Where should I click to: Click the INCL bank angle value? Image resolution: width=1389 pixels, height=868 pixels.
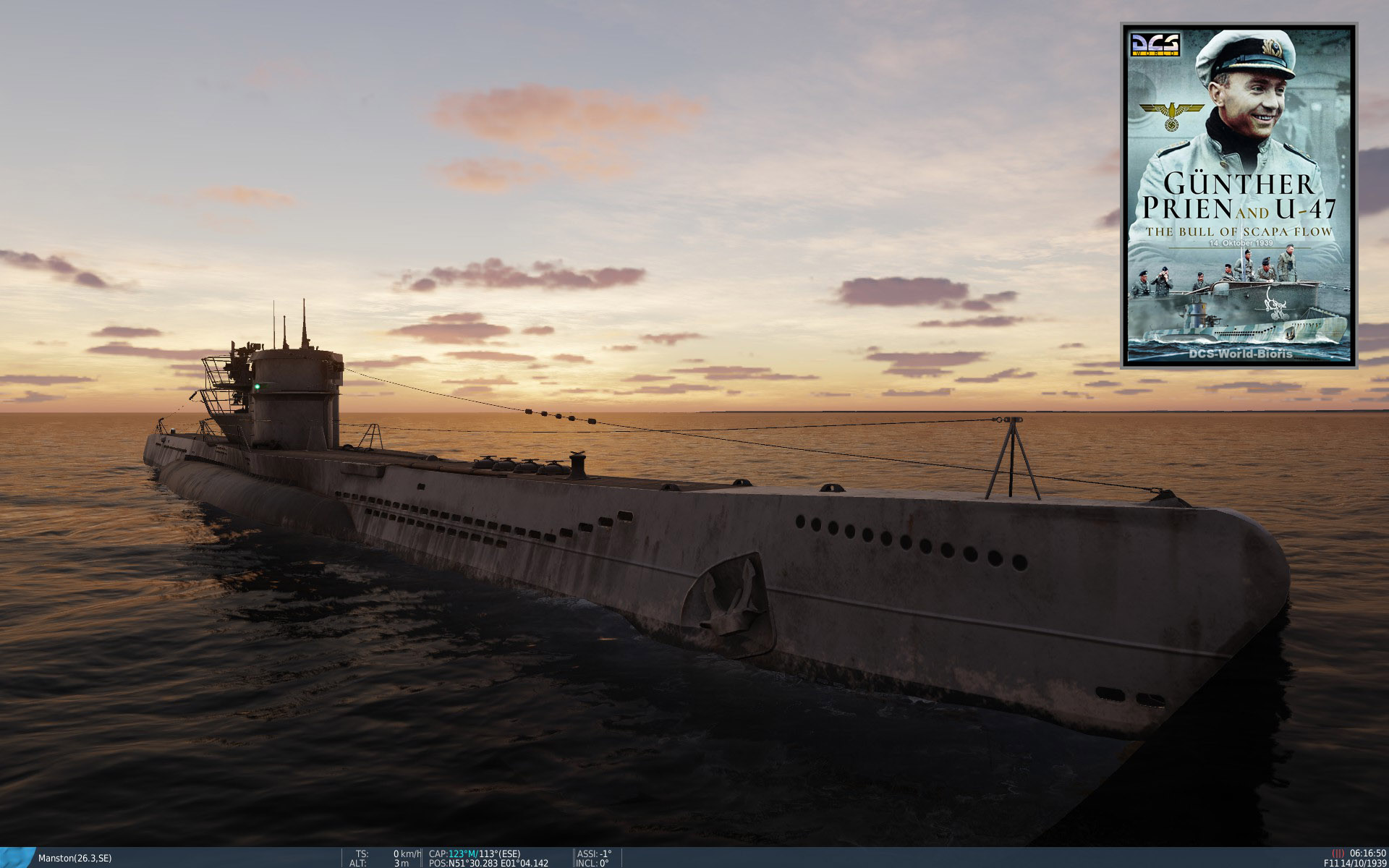click(603, 863)
